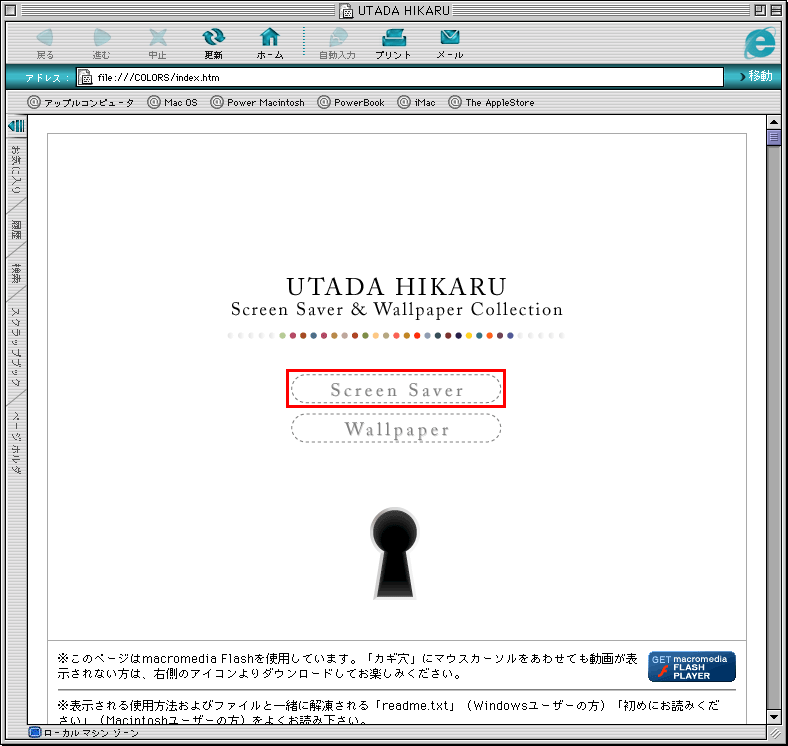The width and height of the screenshot is (788, 746).
Task: Open the PowerBook favorites bar link
Action: [351, 103]
